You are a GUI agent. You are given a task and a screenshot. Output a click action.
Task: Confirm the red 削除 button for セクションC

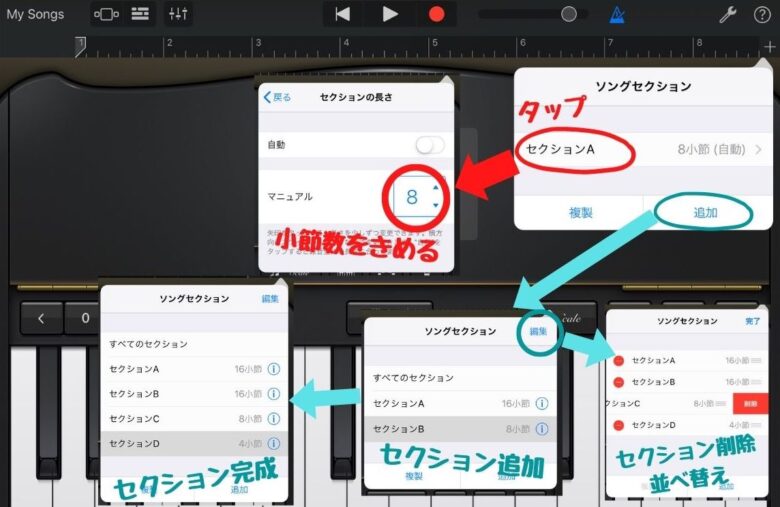point(750,404)
